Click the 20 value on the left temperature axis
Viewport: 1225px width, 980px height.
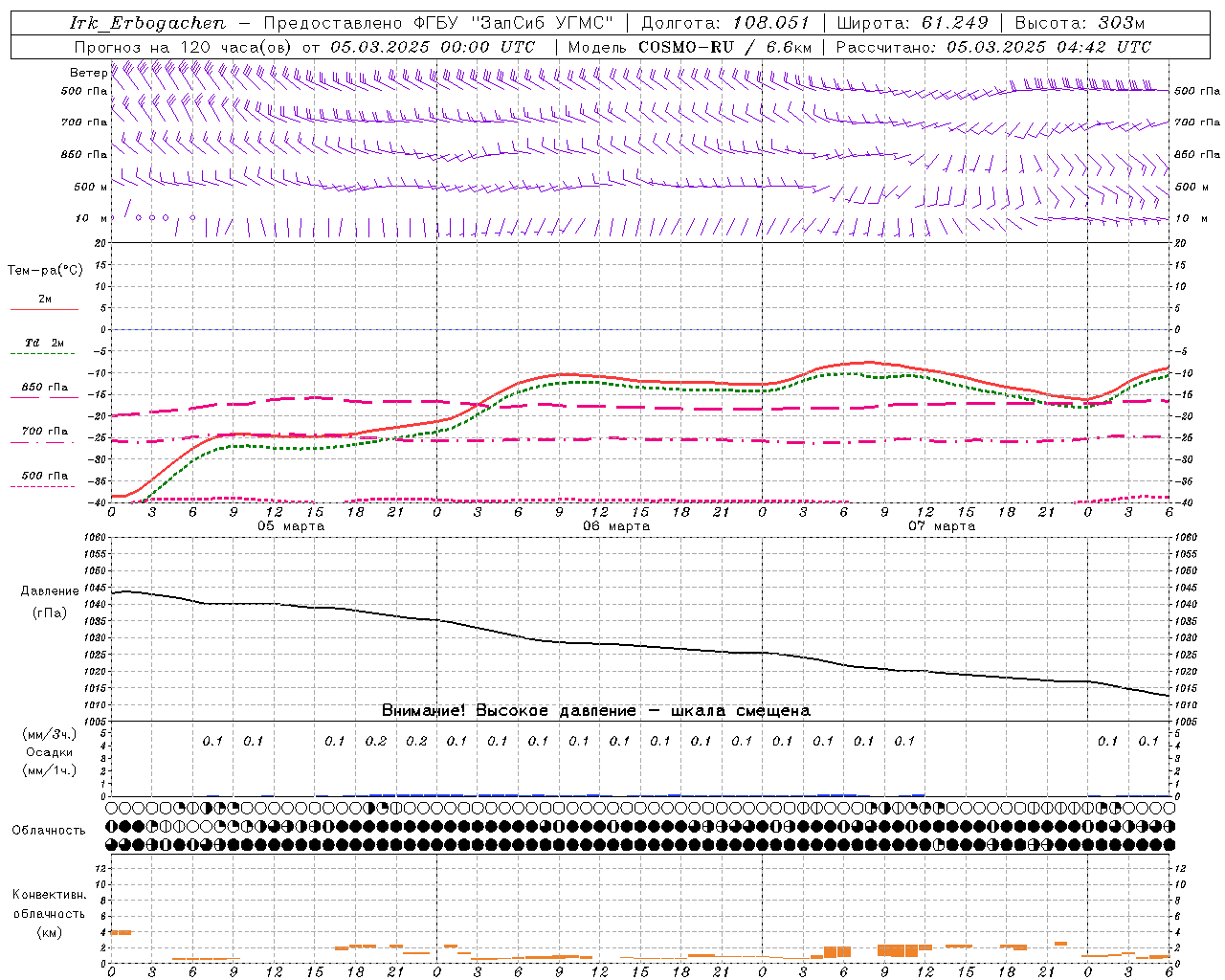coord(100,243)
